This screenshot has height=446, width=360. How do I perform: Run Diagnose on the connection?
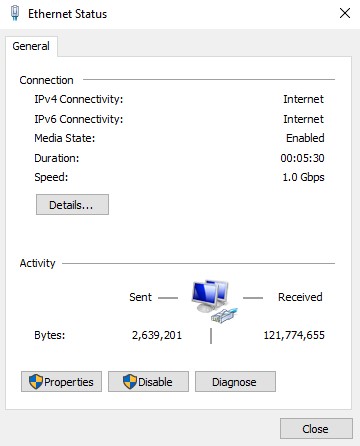pyautogui.click(x=235, y=382)
